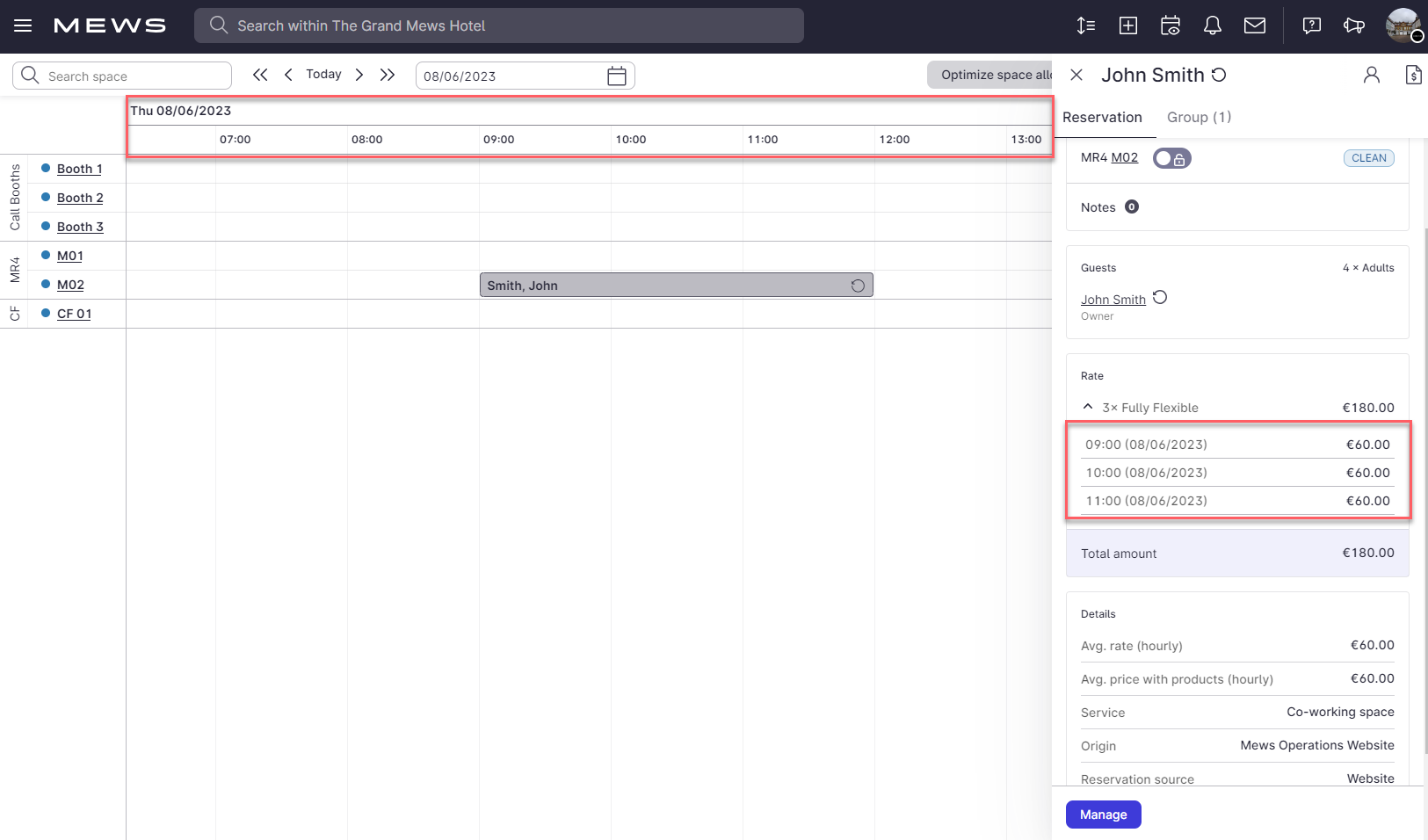Image resolution: width=1428 pixels, height=840 pixels.
Task: Open the guest profile icon next to John Smith
Action: click(x=1372, y=75)
